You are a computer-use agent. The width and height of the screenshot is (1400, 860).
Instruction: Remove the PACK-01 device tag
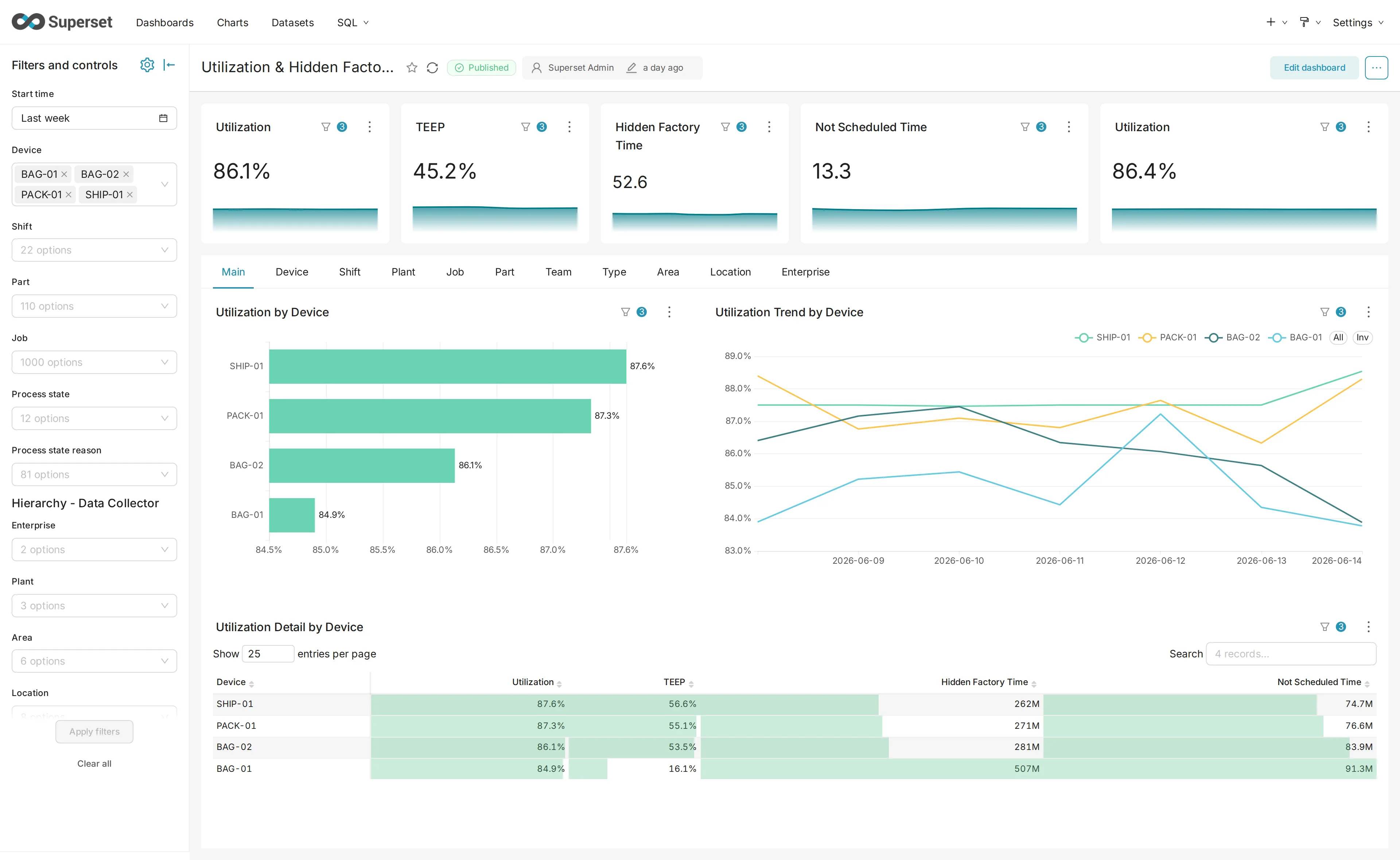point(69,195)
